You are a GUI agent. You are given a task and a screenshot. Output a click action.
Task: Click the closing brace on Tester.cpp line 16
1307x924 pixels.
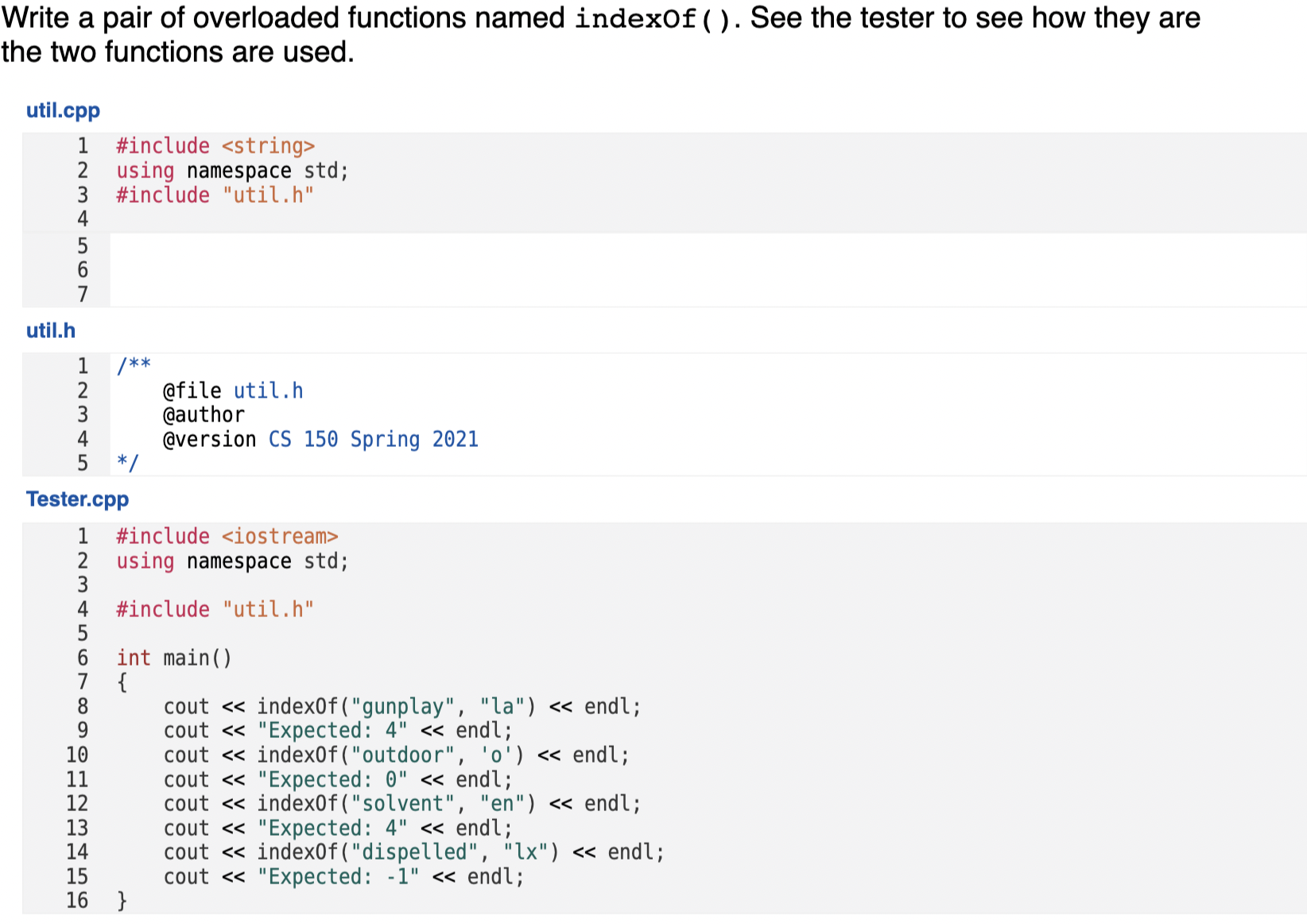[121, 900]
